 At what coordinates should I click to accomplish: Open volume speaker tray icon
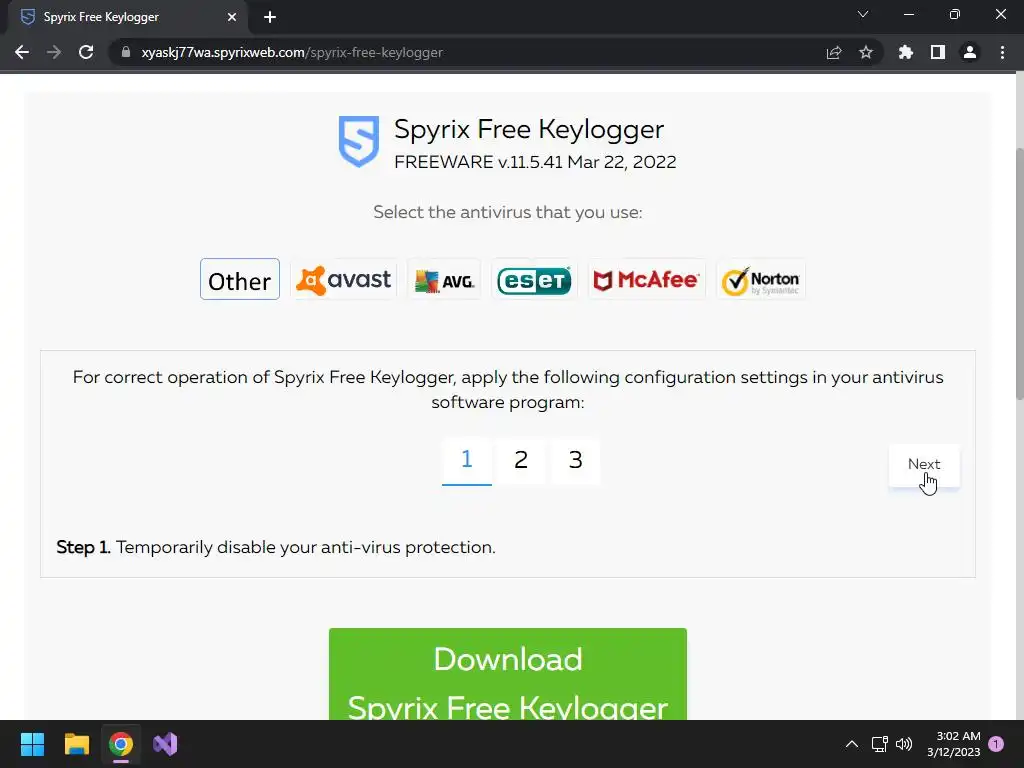pyautogui.click(x=904, y=744)
